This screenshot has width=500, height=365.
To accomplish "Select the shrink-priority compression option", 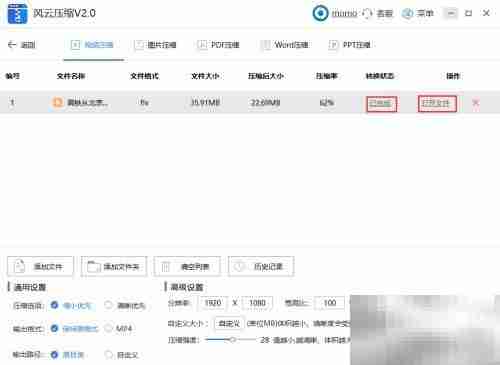I will coord(54,305).
